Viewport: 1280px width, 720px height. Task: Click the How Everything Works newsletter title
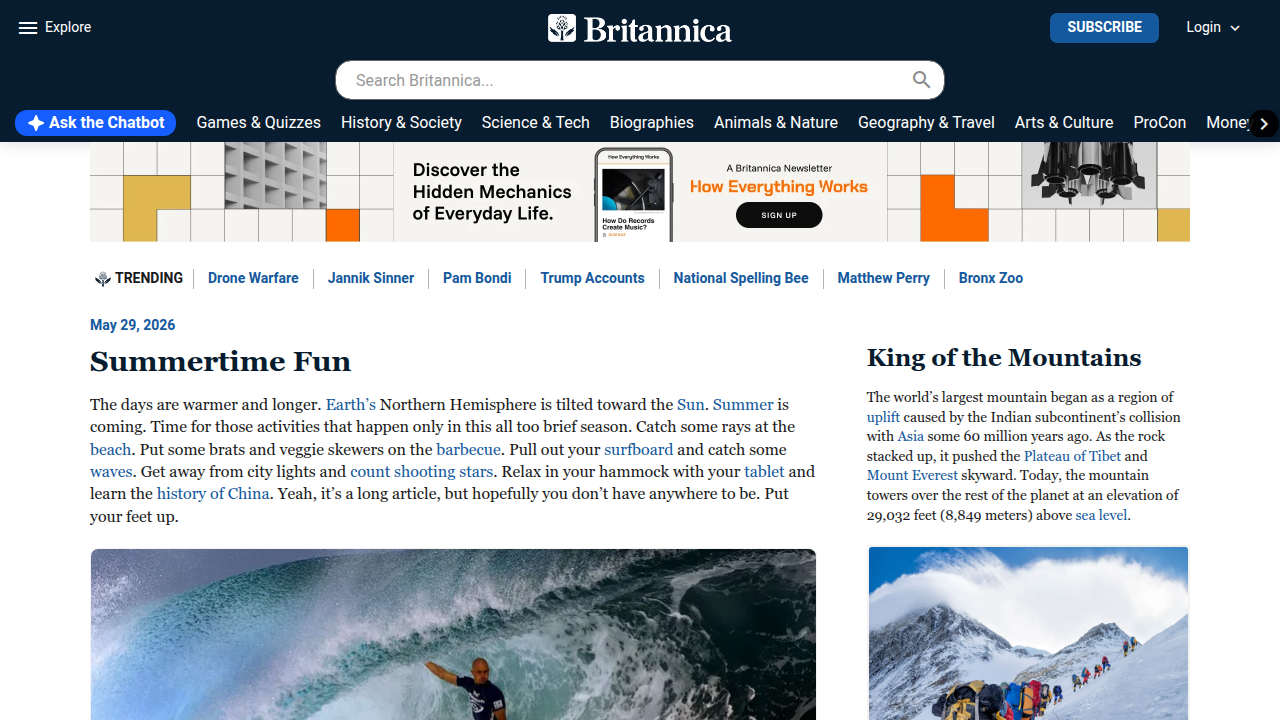coord(779,186)
